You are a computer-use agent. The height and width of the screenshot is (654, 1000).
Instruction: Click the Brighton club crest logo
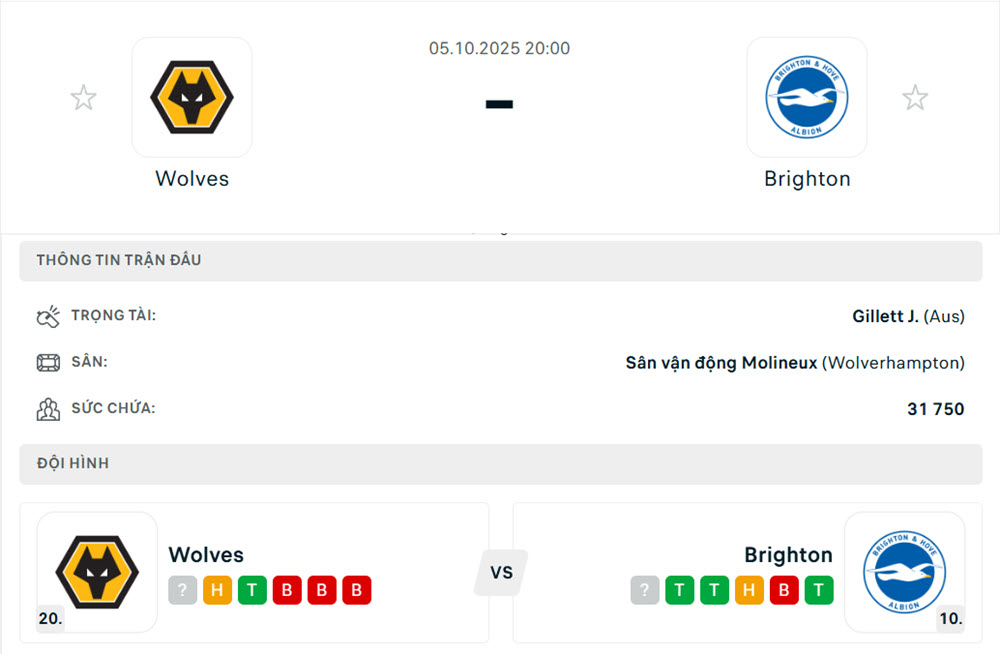[x=807, y=97]
